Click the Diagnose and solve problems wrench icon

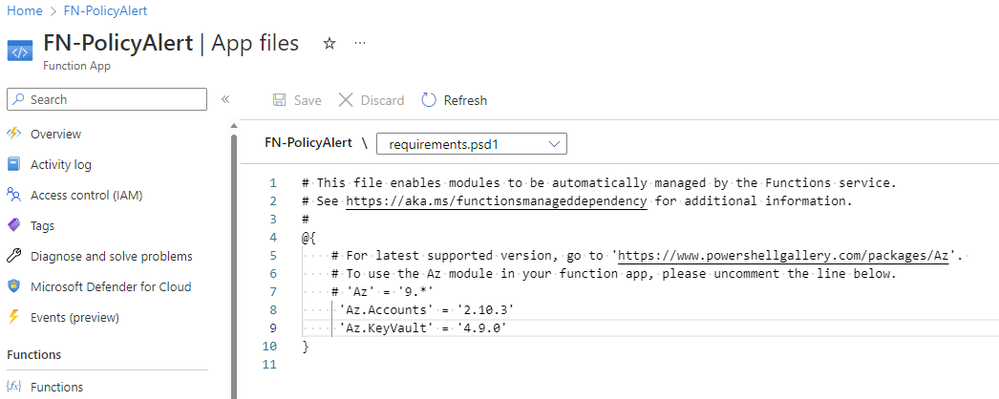pyautogui.click(x=13, y=256)
